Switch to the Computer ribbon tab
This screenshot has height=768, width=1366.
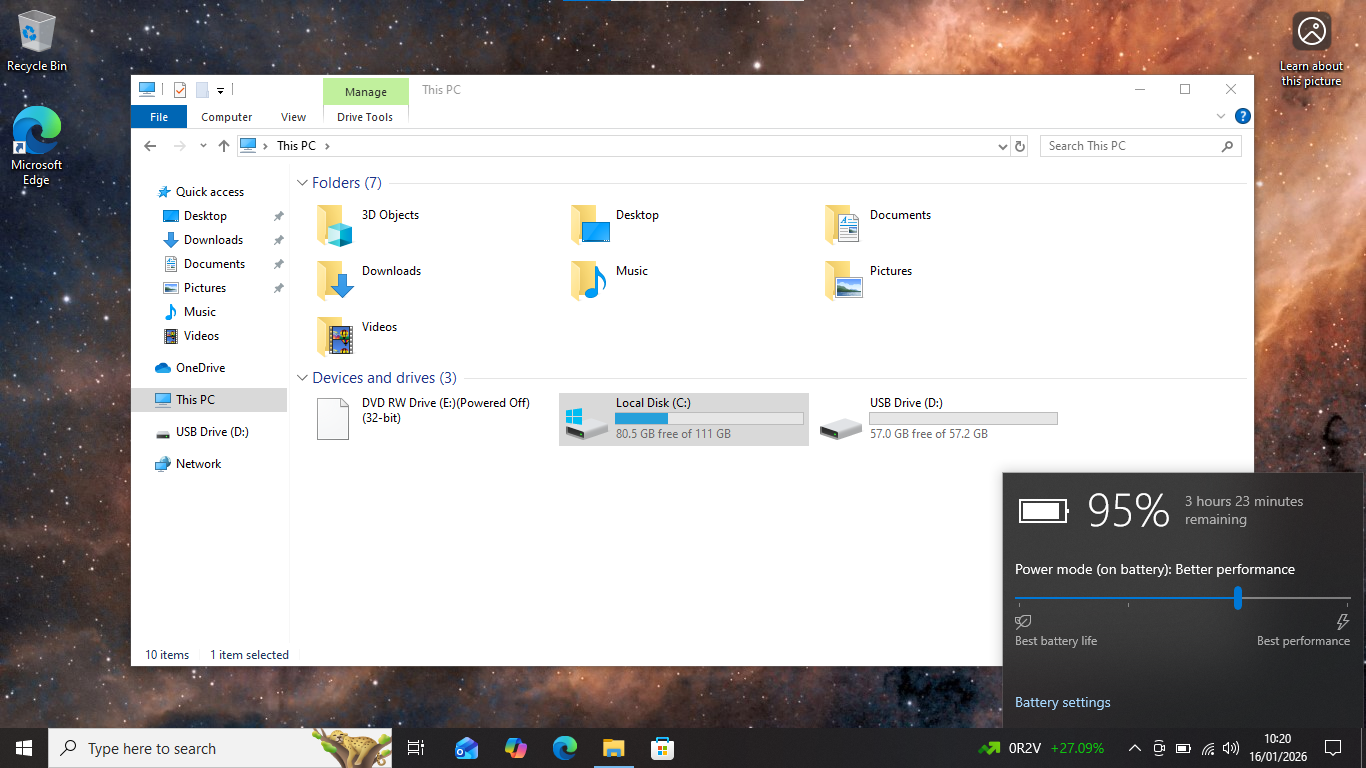(226, 117)
